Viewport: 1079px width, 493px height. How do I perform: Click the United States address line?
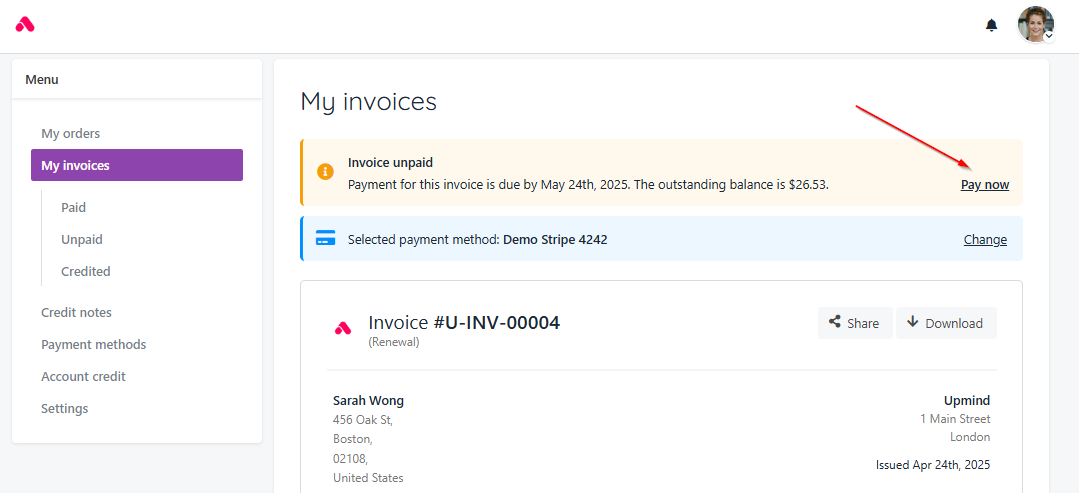pos(368,478)
